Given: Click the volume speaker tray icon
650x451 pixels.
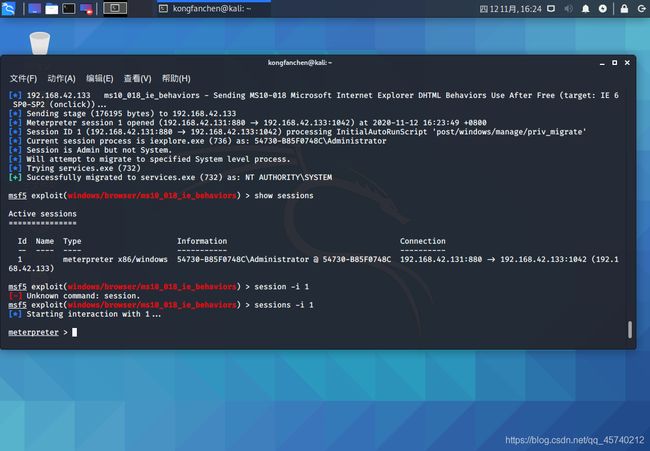Looking at the screenshot, I should (568, 9).
